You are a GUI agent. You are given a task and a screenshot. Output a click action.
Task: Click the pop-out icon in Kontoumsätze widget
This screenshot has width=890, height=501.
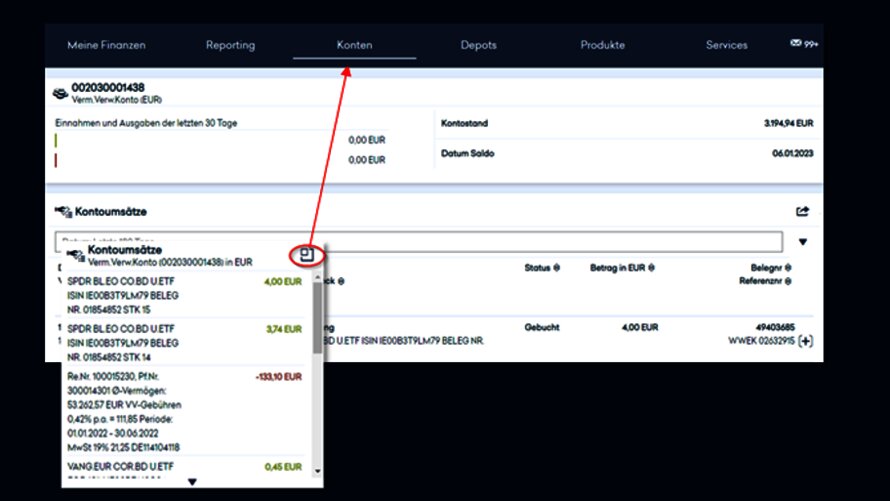(307, 255)
